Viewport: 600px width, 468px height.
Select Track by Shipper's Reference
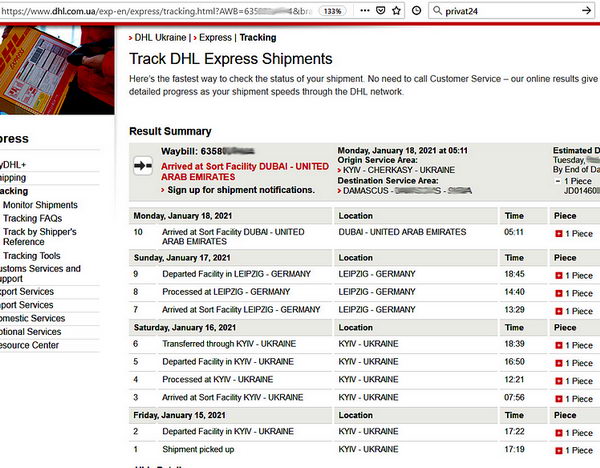[x=40, y=236]
